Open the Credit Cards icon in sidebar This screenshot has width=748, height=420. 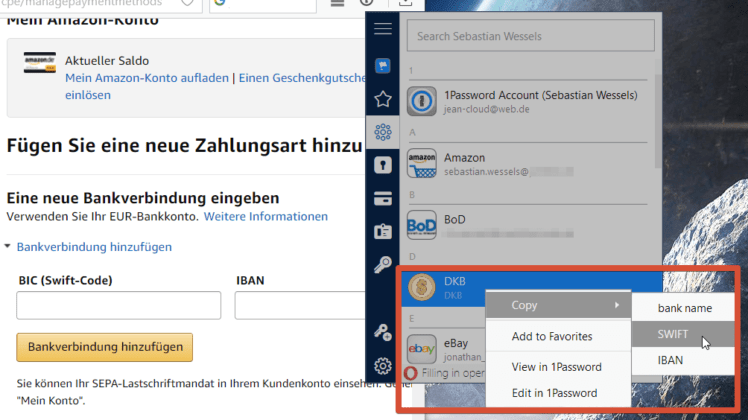point(383,198)
